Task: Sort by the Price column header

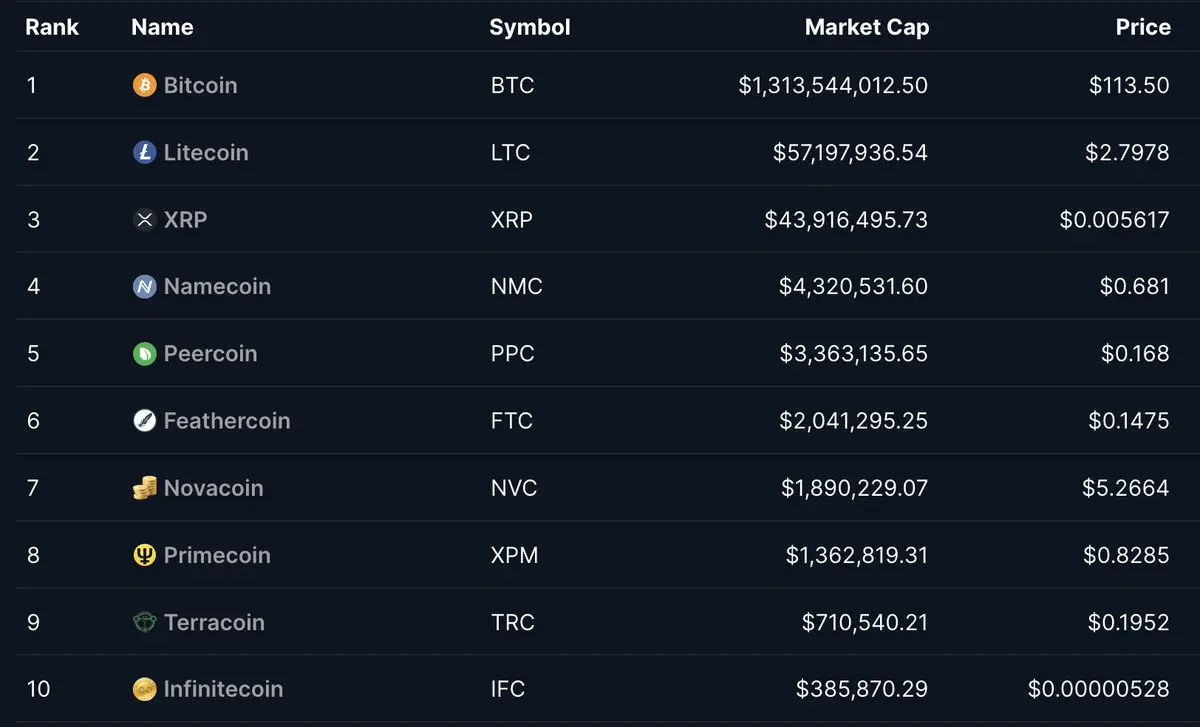Action: (1143, 27)
